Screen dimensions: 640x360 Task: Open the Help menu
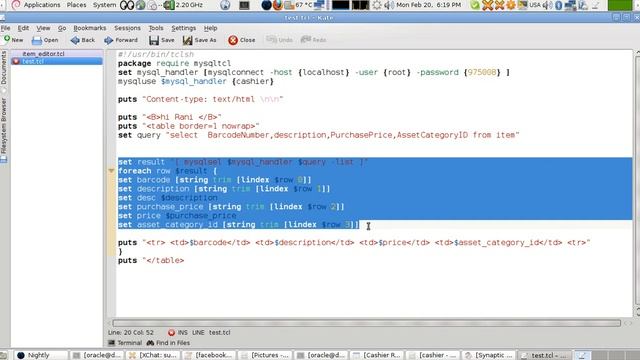click(x=211, y=28)
